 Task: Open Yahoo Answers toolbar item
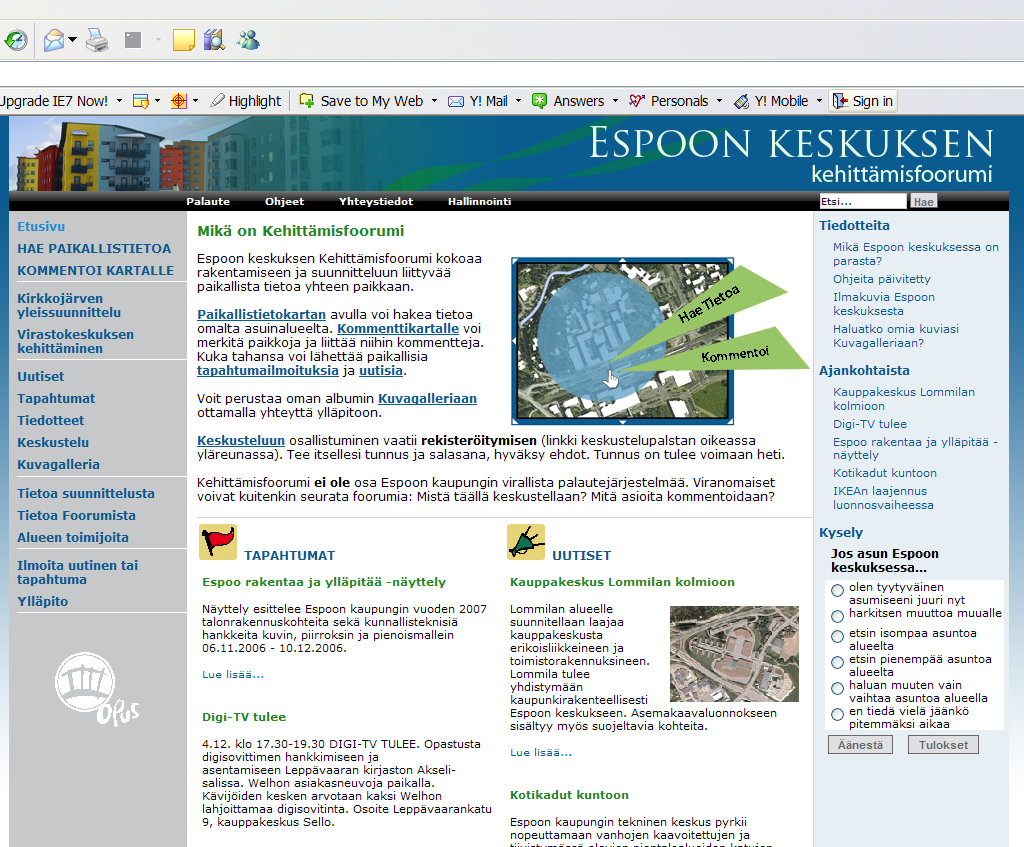tap(568, 101)
